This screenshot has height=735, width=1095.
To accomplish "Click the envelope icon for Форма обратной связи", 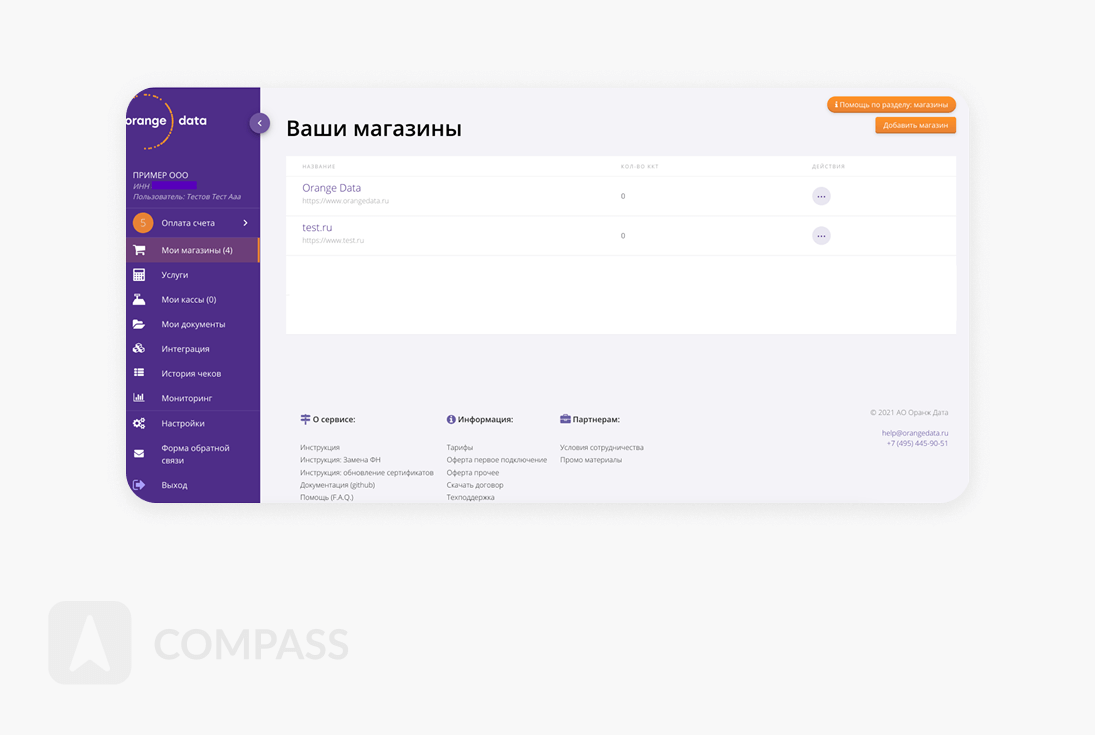I will click(x=139, y=454).
